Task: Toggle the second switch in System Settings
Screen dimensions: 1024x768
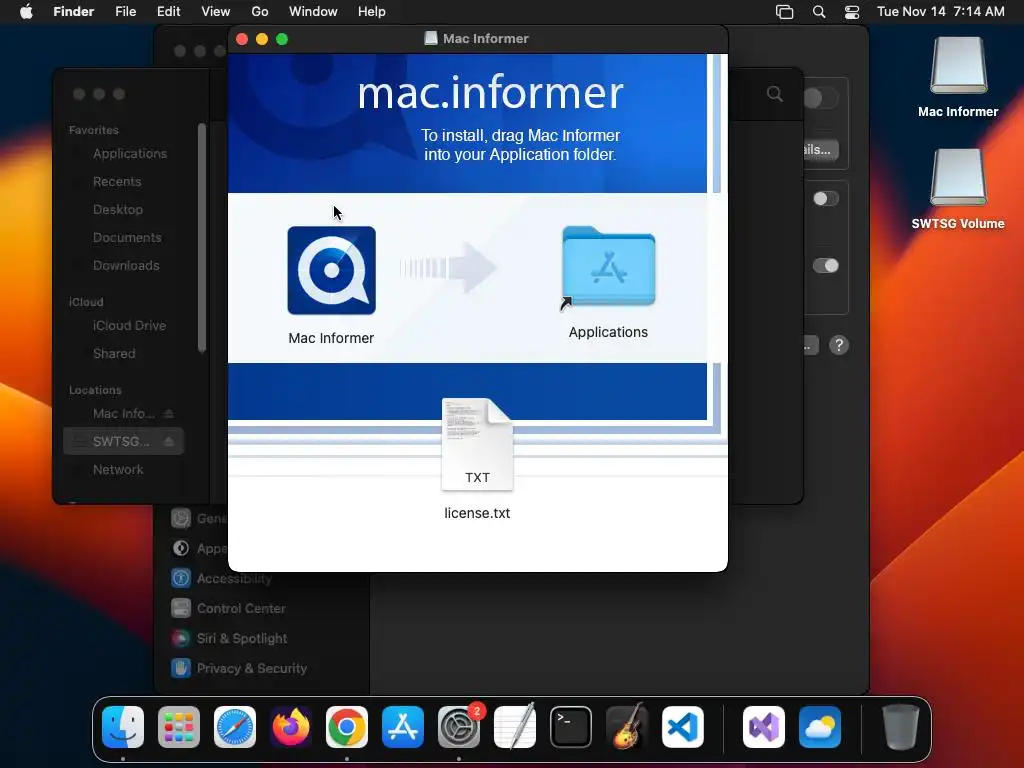Action: pos(826,199)
